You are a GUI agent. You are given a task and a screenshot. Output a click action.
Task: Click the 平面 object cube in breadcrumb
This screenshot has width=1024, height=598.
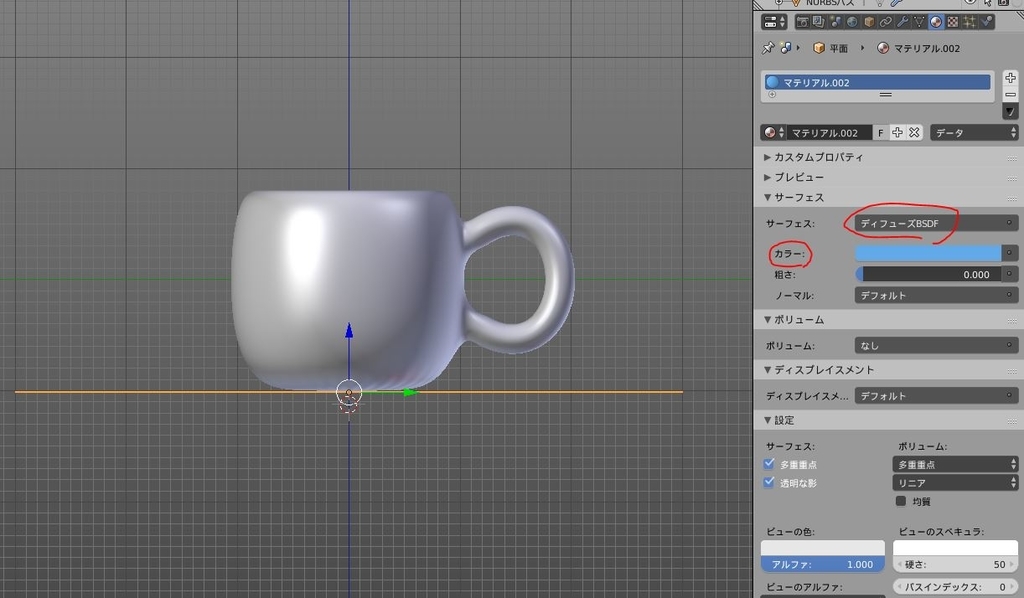click(x=819, y=48)
